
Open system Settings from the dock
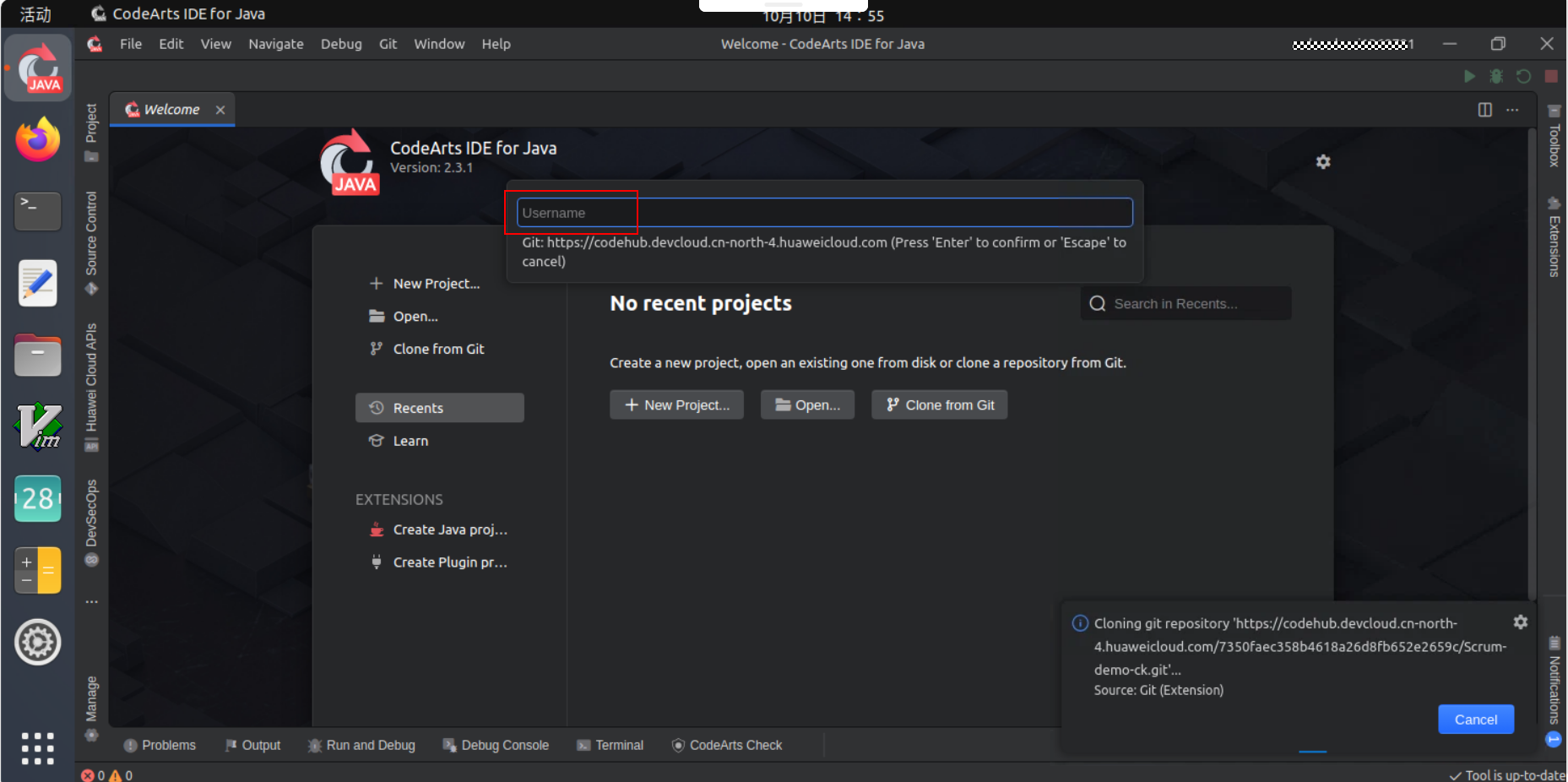click(38, 642)
